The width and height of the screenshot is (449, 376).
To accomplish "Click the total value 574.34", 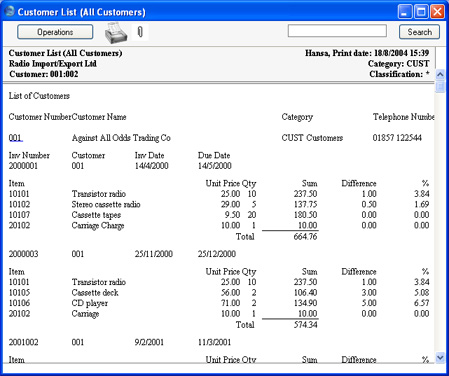I will click(305, 325).
